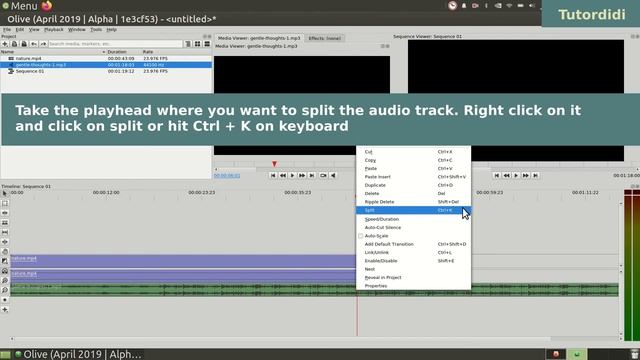The width and height of the screenshot is (640, 360).
Task: Choose Enable/Disable from the context menu
Action: pos(413,261)
